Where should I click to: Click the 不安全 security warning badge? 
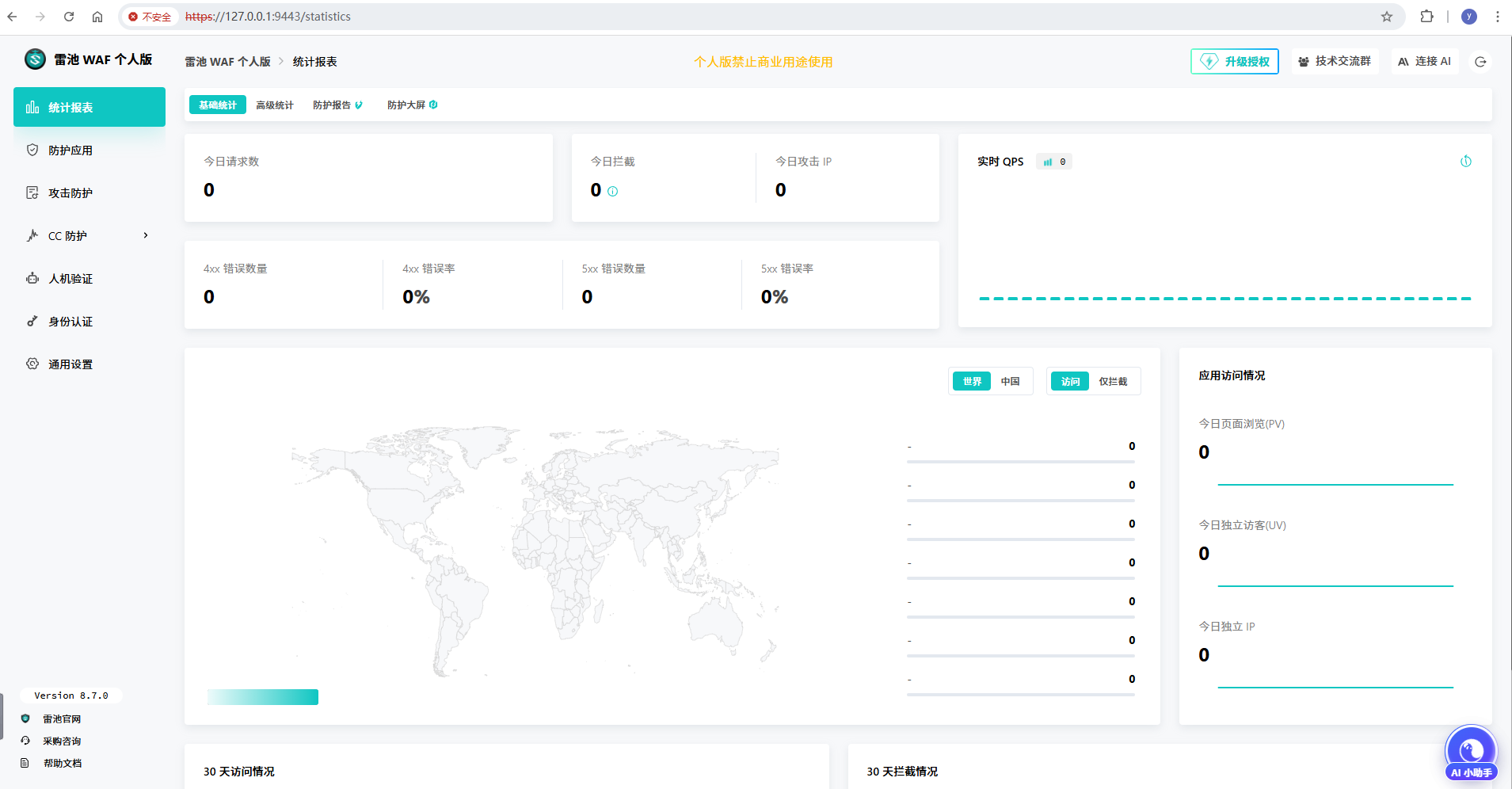[150, 17]
